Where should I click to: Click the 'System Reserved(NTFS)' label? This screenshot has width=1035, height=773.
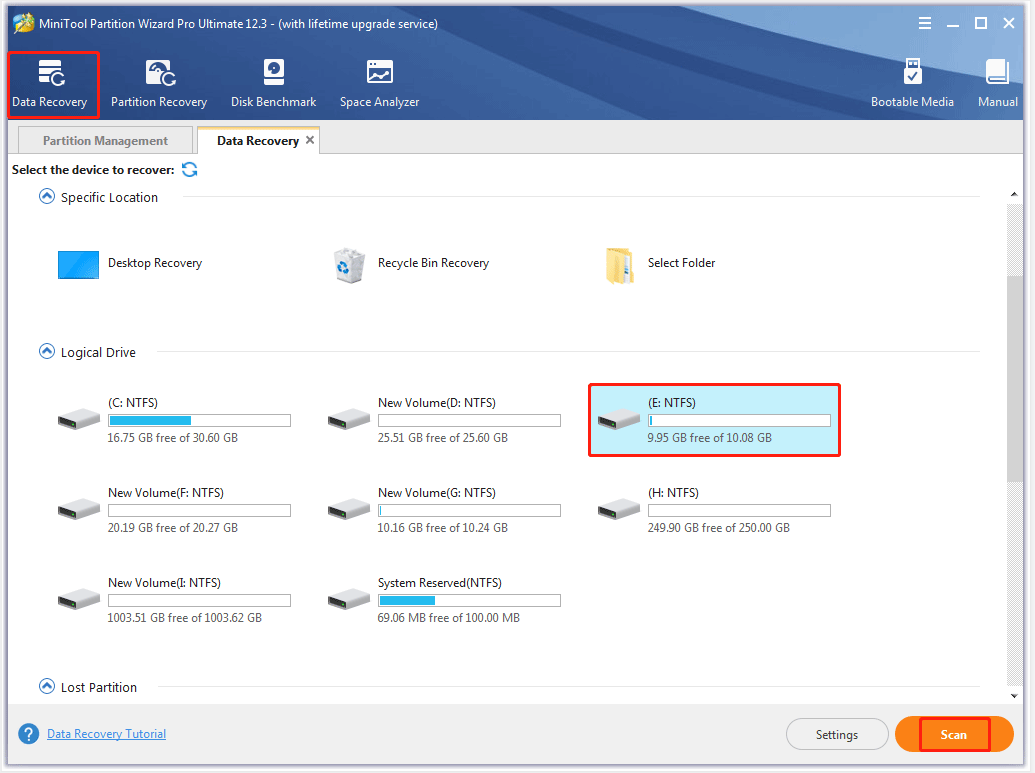tap(440, 583)
